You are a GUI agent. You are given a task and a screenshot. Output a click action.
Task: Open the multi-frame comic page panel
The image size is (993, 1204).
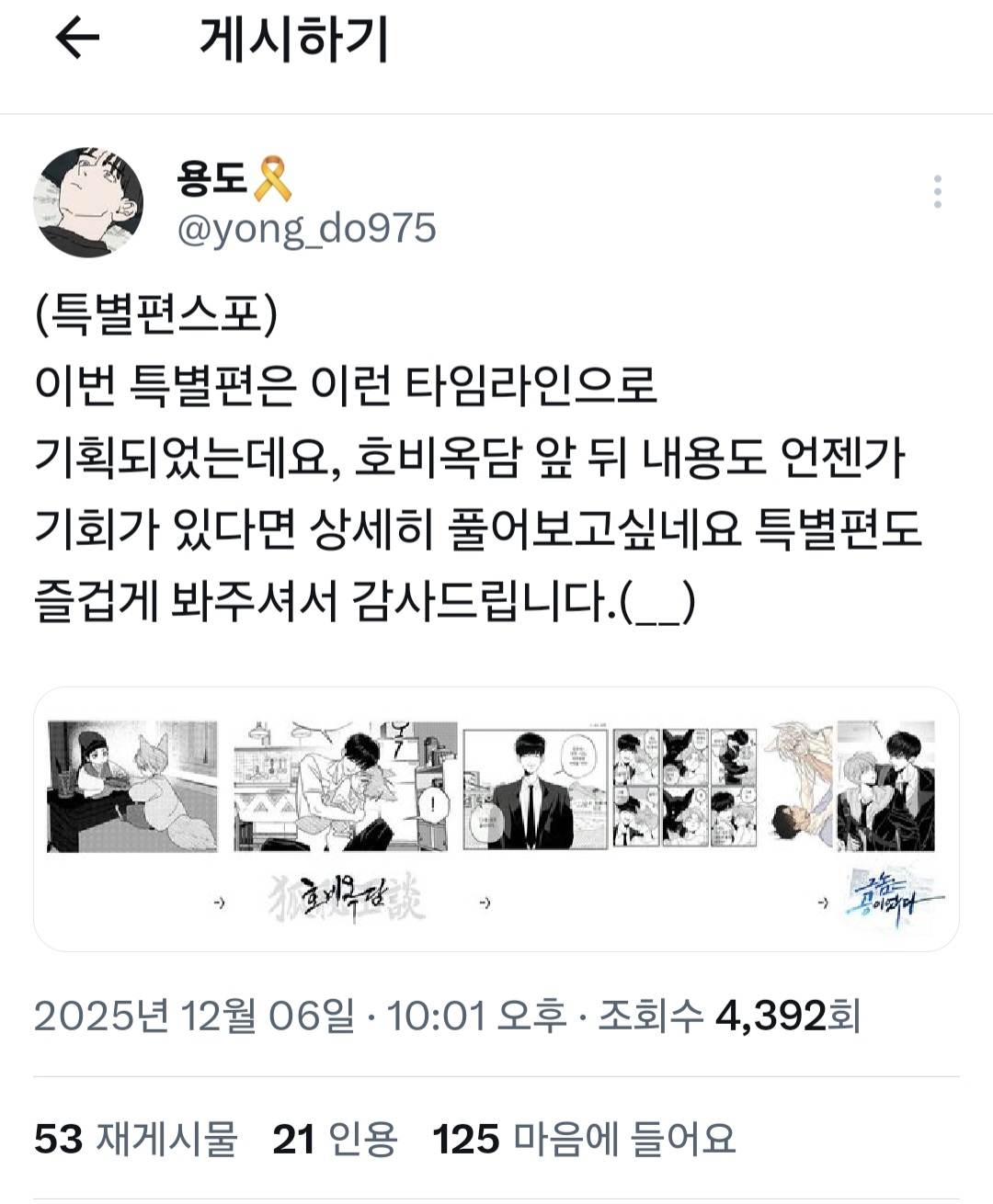point(685,788)
